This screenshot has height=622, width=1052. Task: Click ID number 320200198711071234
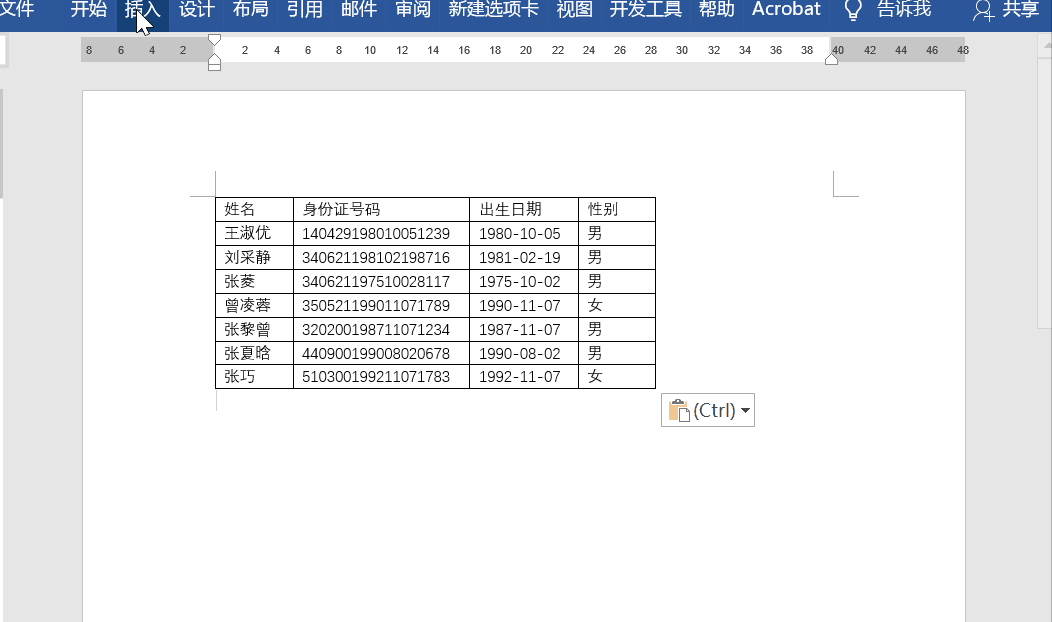[x=376, y=329]
